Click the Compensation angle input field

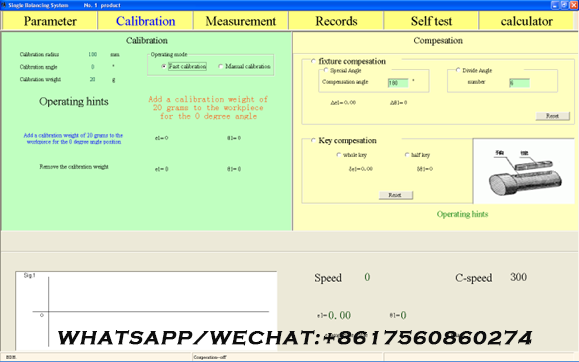click(x=398, y=83)
